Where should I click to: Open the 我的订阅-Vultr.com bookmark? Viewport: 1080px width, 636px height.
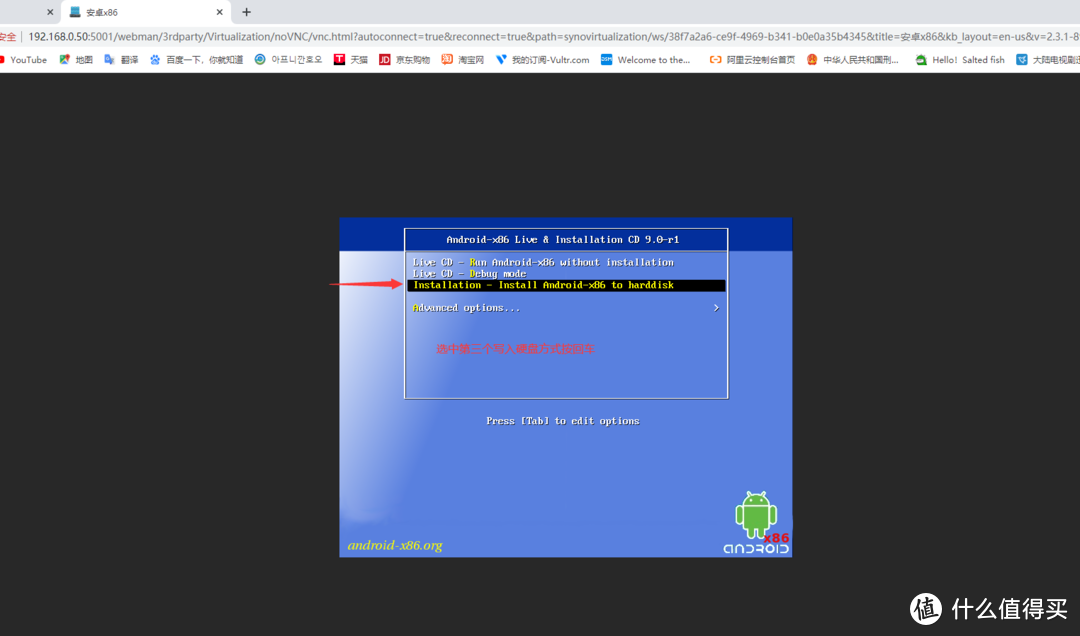[542, 60]
